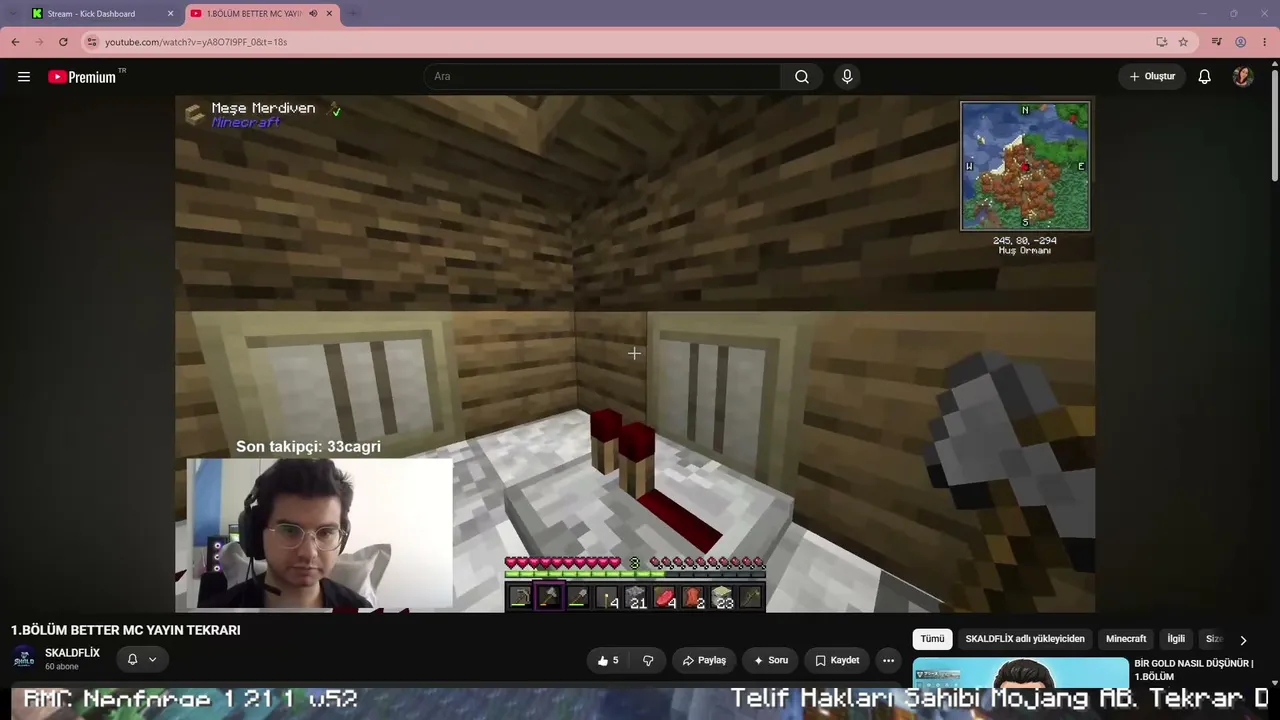Open subscription notification bell dropdown

(141, 659)
